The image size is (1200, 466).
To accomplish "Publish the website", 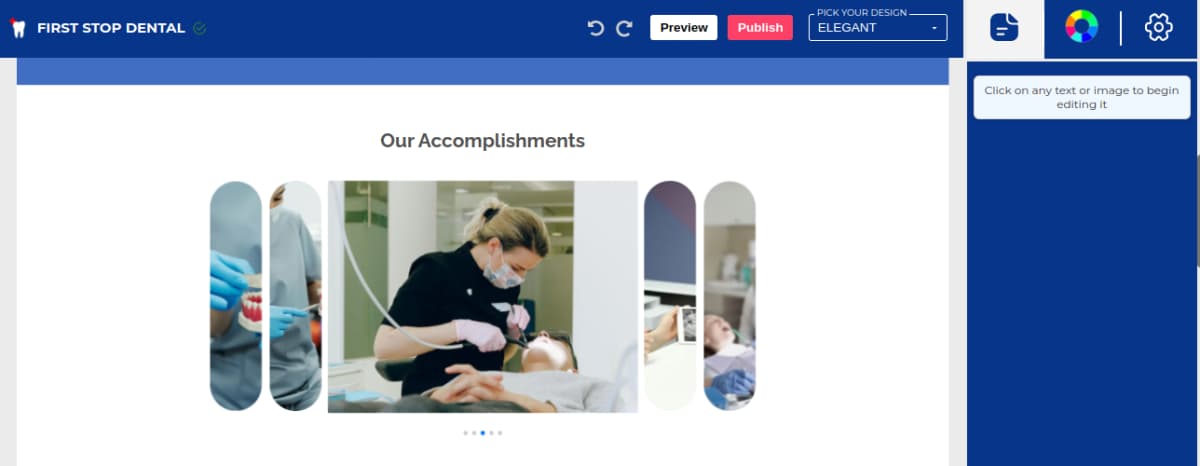I will 760,27.
